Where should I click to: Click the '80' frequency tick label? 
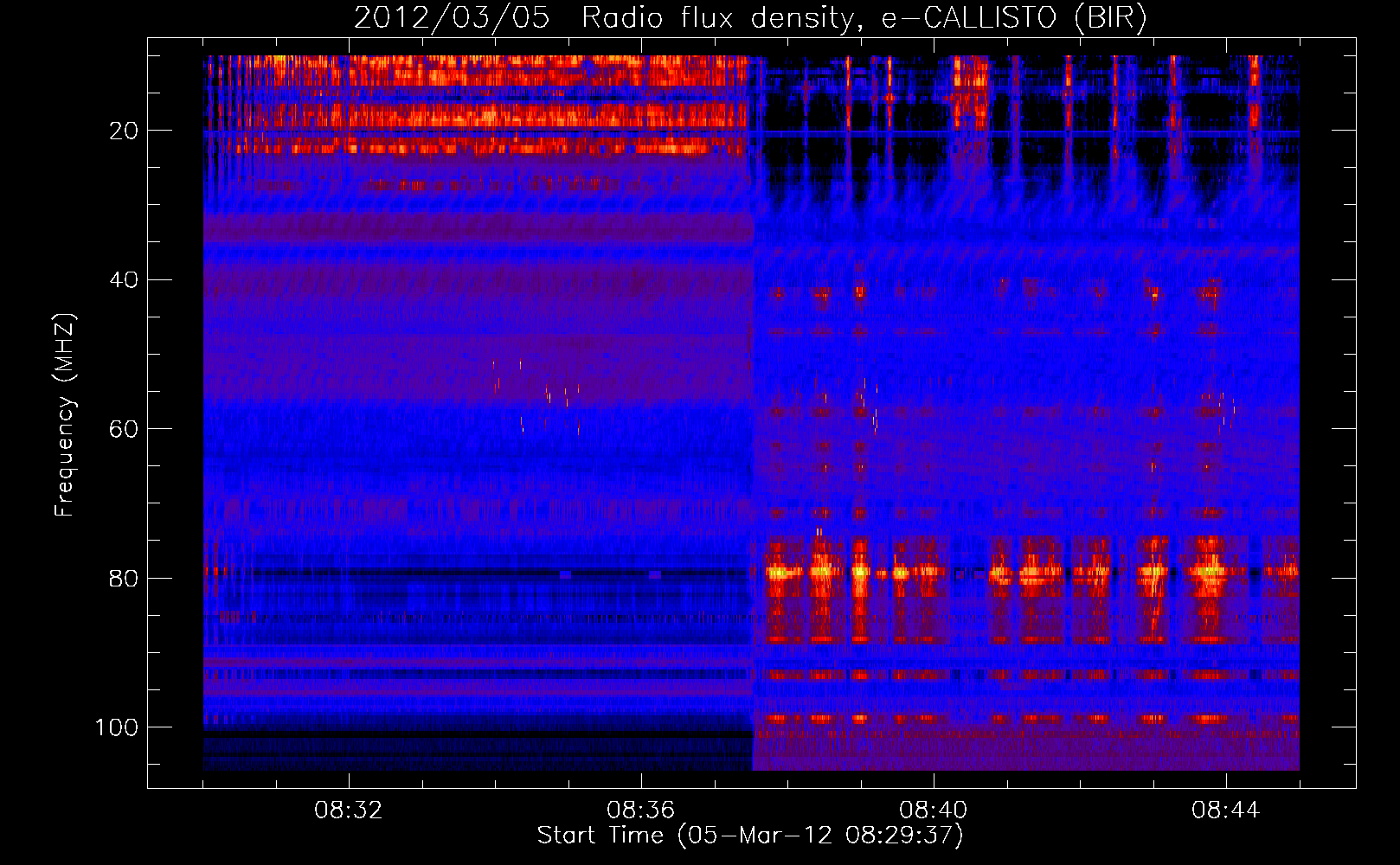point(124,578)
